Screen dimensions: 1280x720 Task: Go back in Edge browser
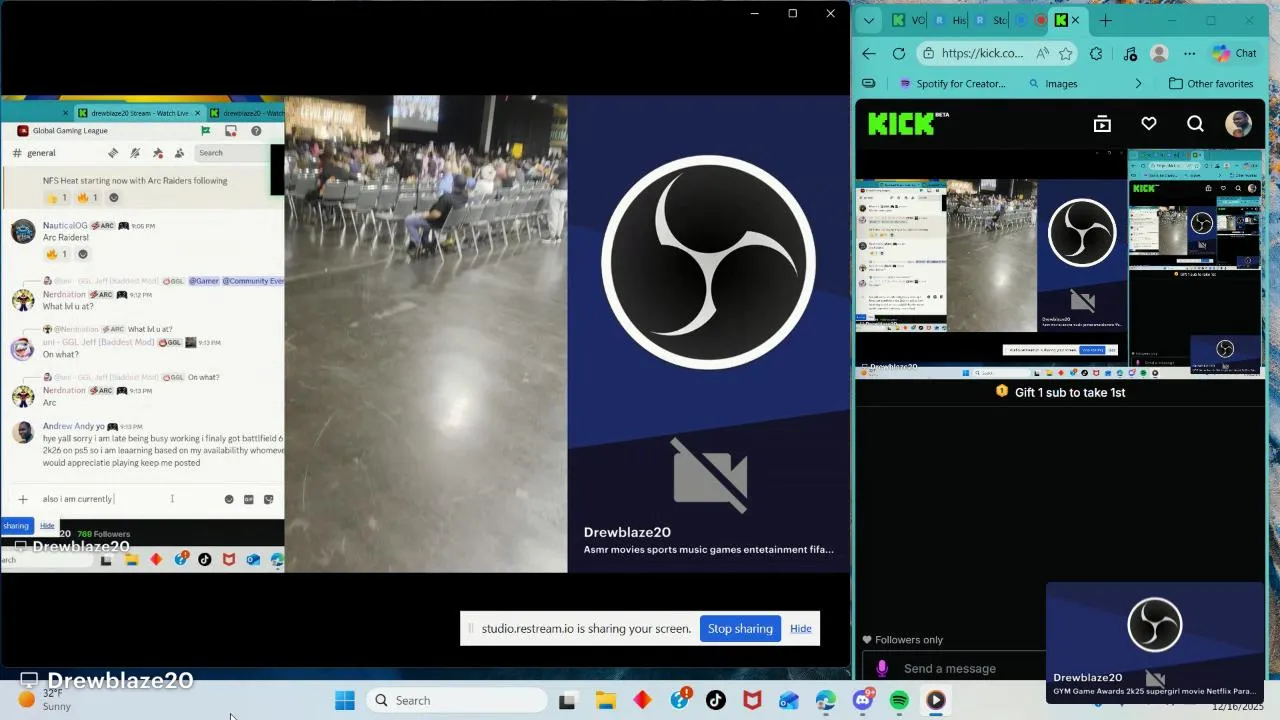tap(869, 54)
